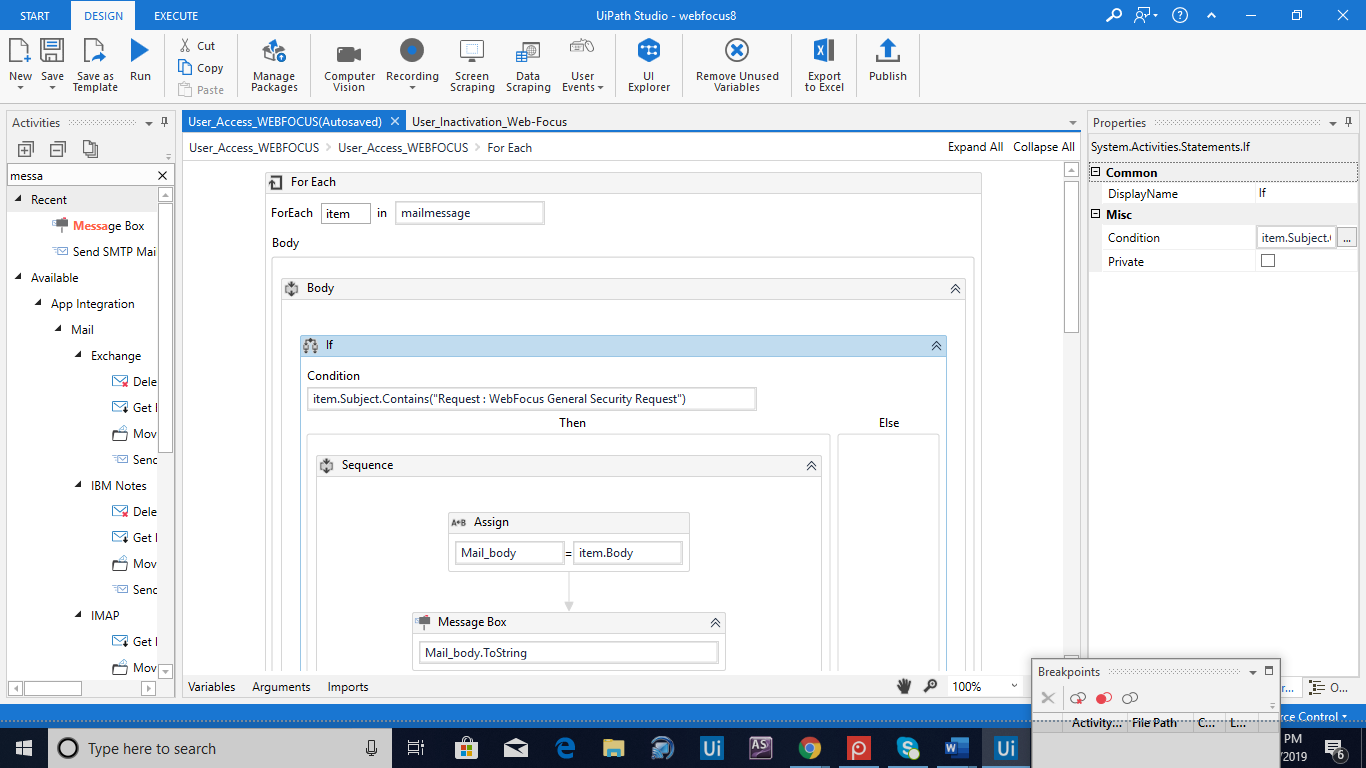Open the zoom level 100% dropdown
1366x768 pixels.
tap(1014, 686)
